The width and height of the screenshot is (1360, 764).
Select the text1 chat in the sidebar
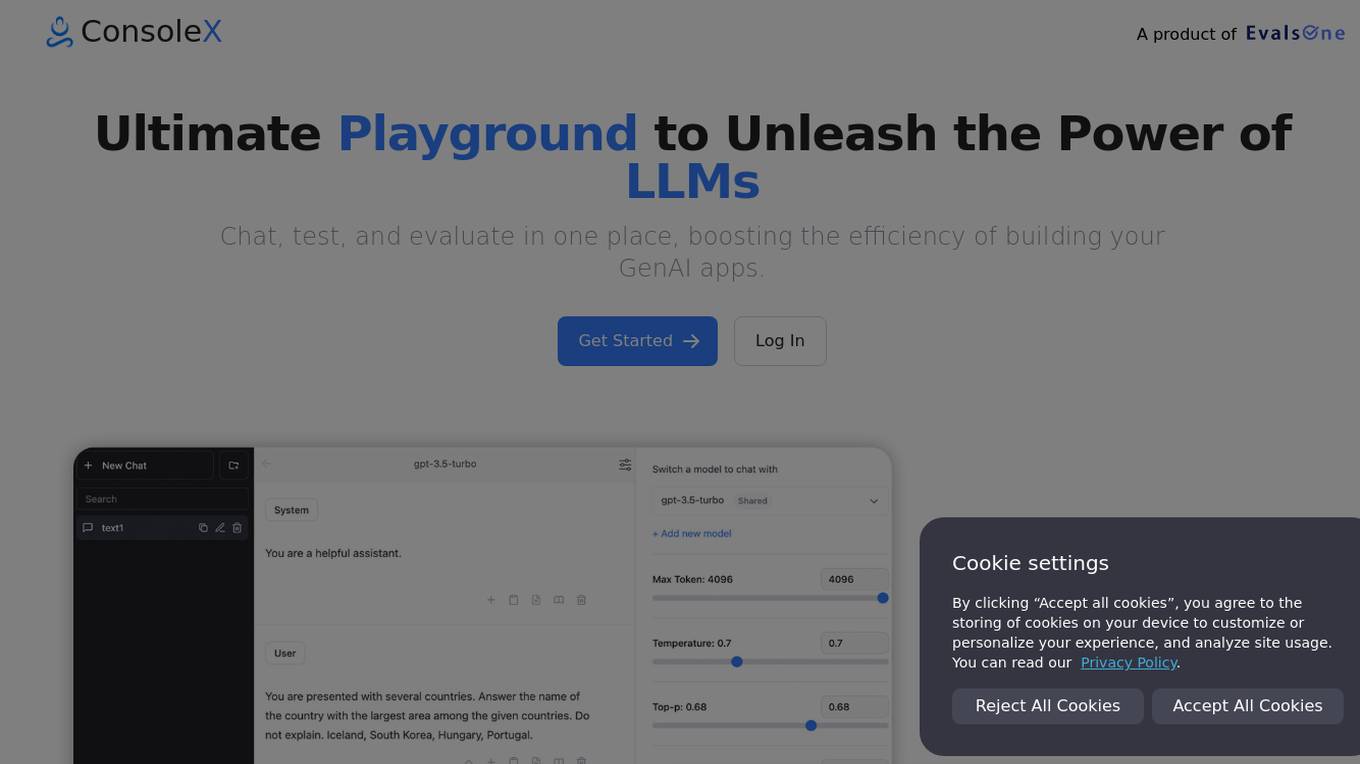click(162, 528)
